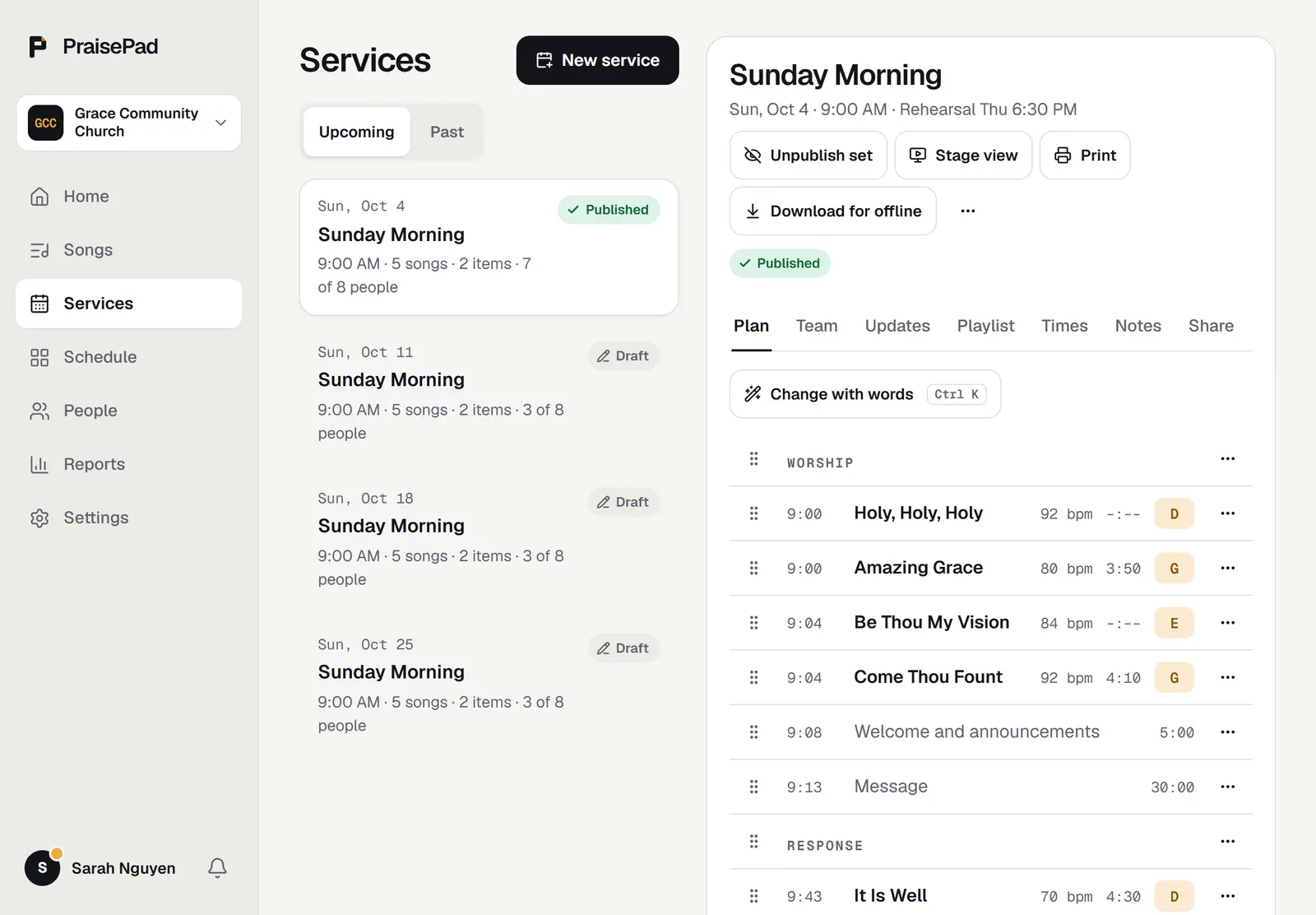Select the Share tab
Screen dimensions: 1316x915
click(1211, 326)
